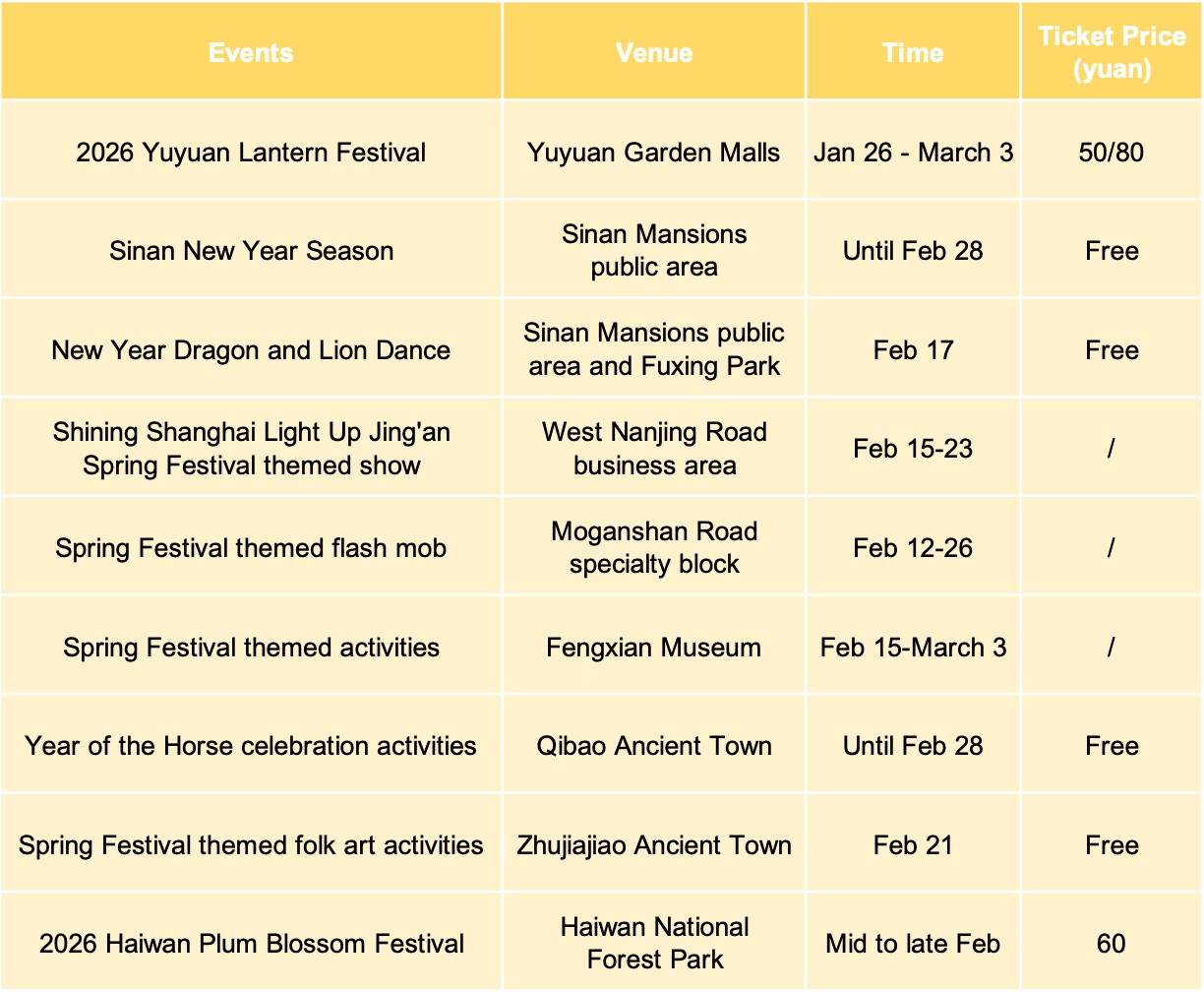This screenshot has height=992, width=1204.
Task: Click the Ticket Price (yuan) header
Action: point(1112,52)
